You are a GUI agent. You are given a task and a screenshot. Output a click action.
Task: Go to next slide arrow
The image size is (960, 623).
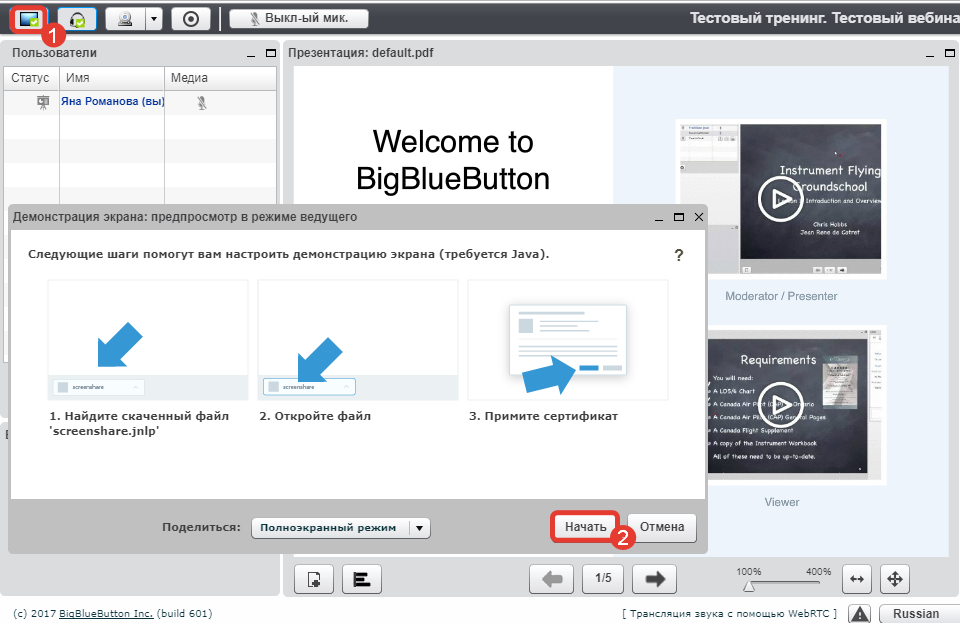point(654,579)
